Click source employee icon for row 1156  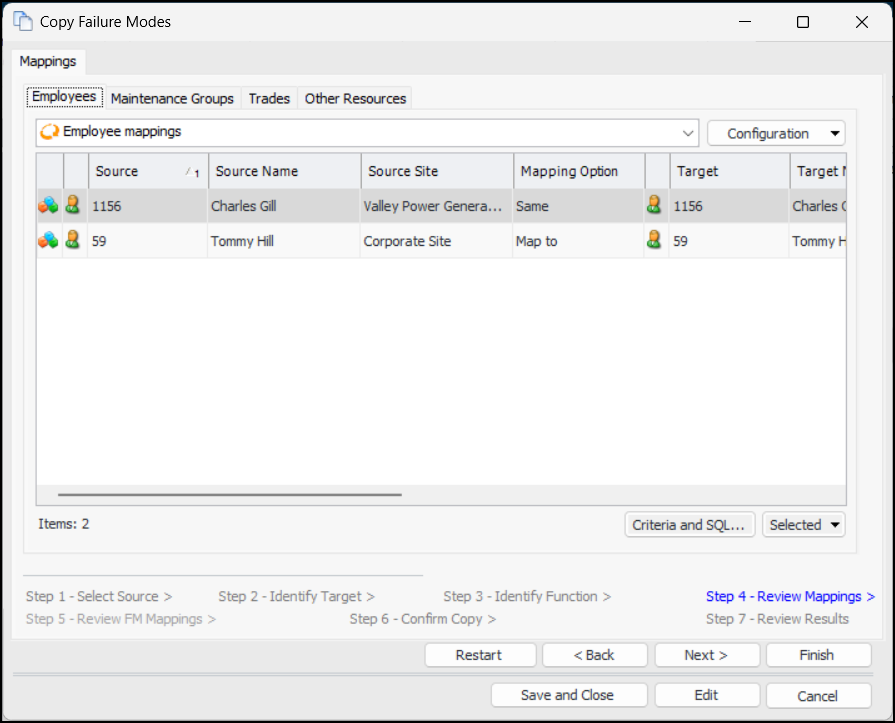coord(73,206)
